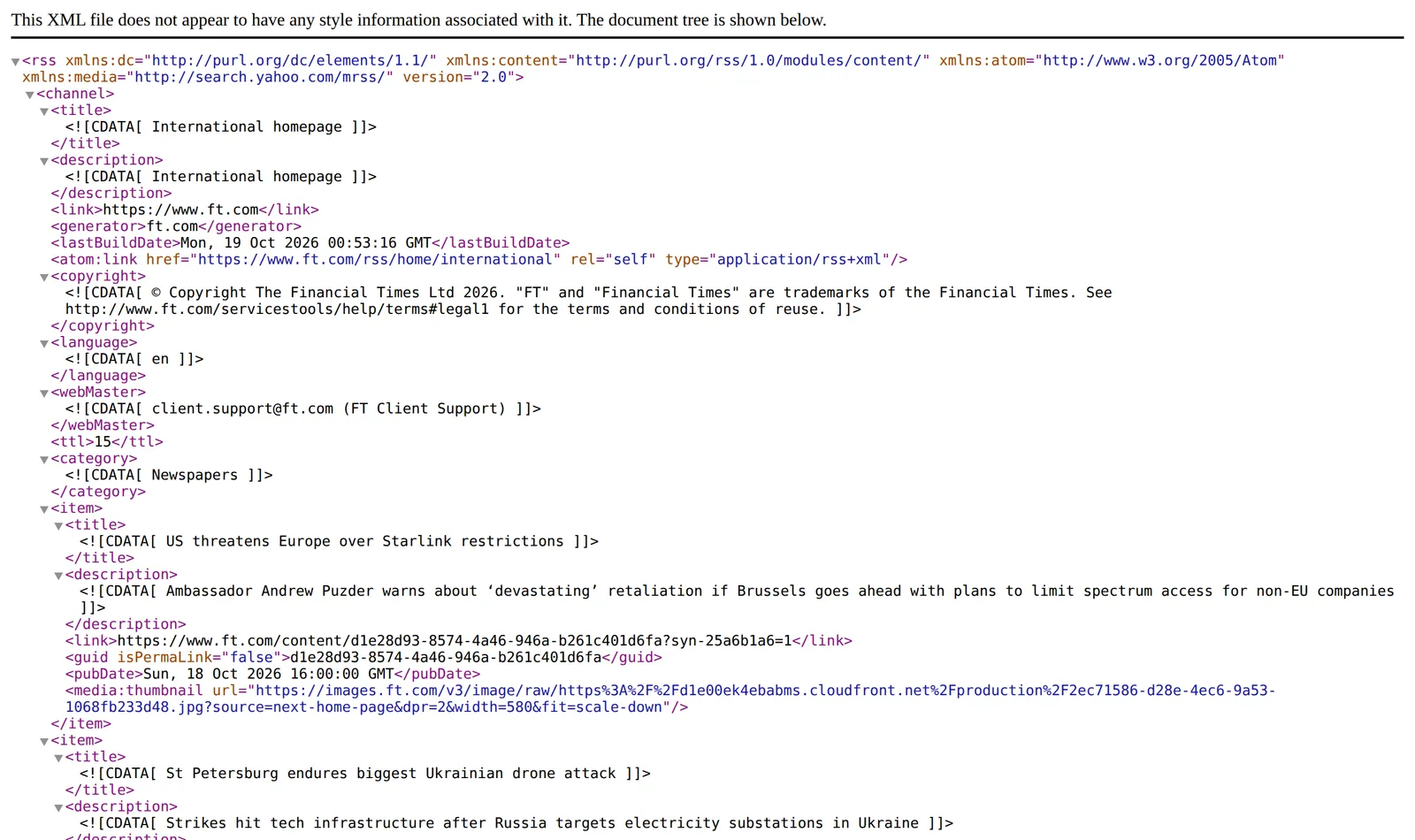Click the ttl value 15
Screen dimensions: 1415x840
(x=103, y=441)
